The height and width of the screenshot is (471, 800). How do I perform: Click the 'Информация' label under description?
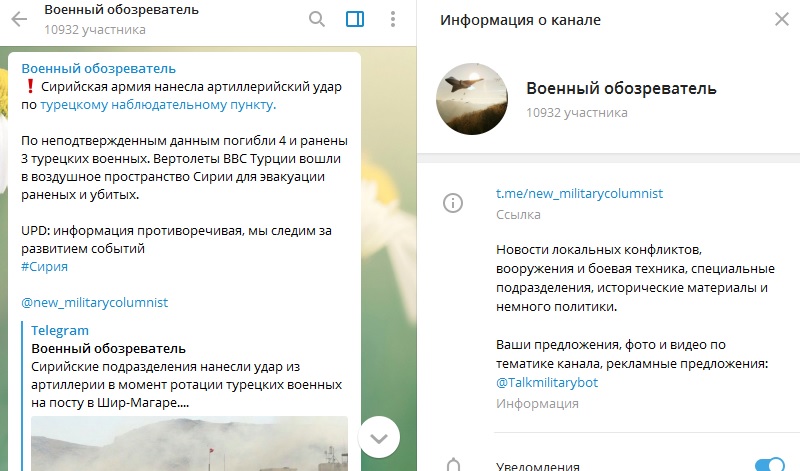click(x=537, y=404)
